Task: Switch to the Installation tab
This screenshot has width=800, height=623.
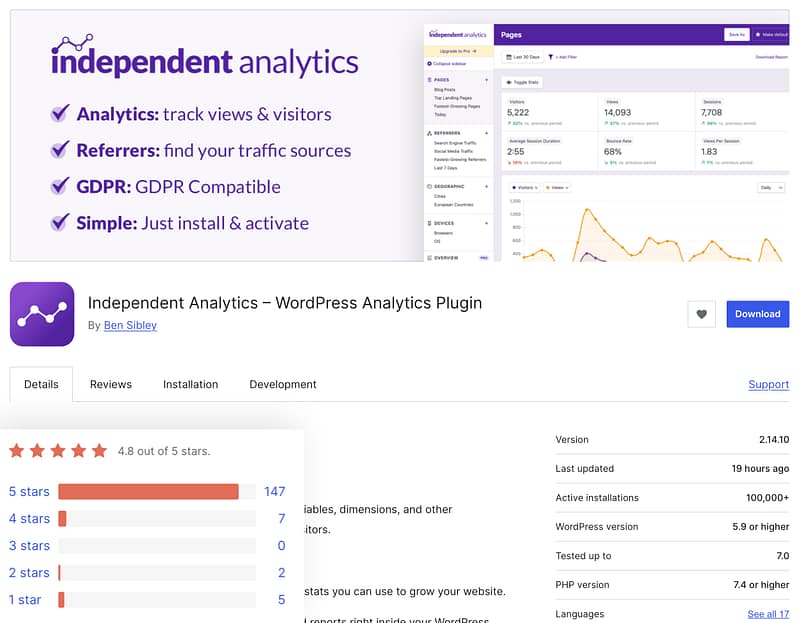Action: click(190, 384)
